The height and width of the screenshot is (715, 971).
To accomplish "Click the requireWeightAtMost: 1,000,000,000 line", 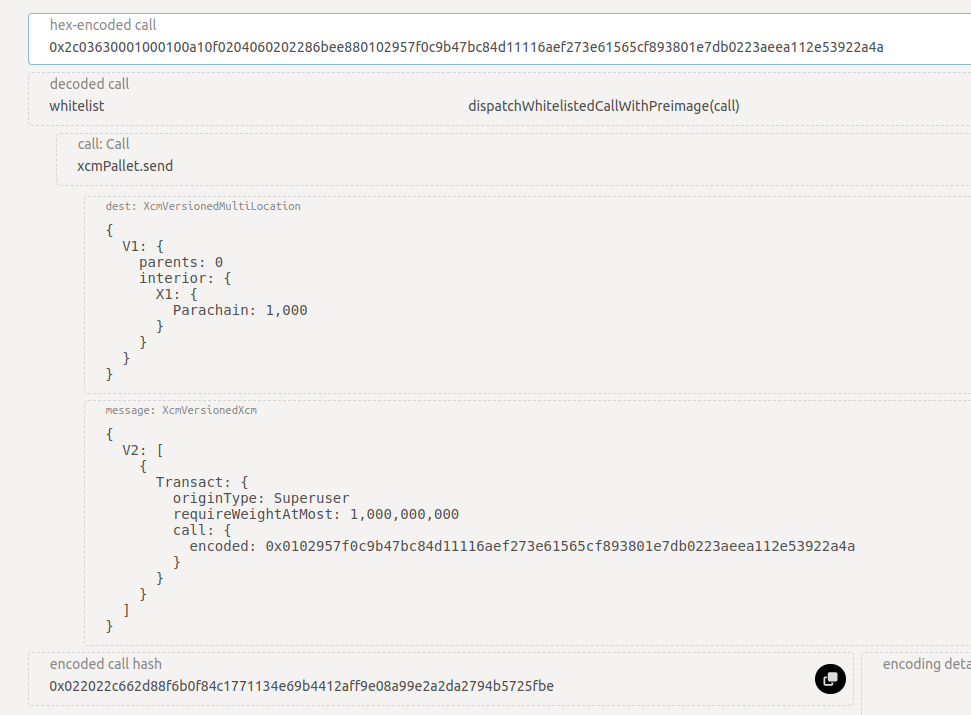I will tap(316, 514).
